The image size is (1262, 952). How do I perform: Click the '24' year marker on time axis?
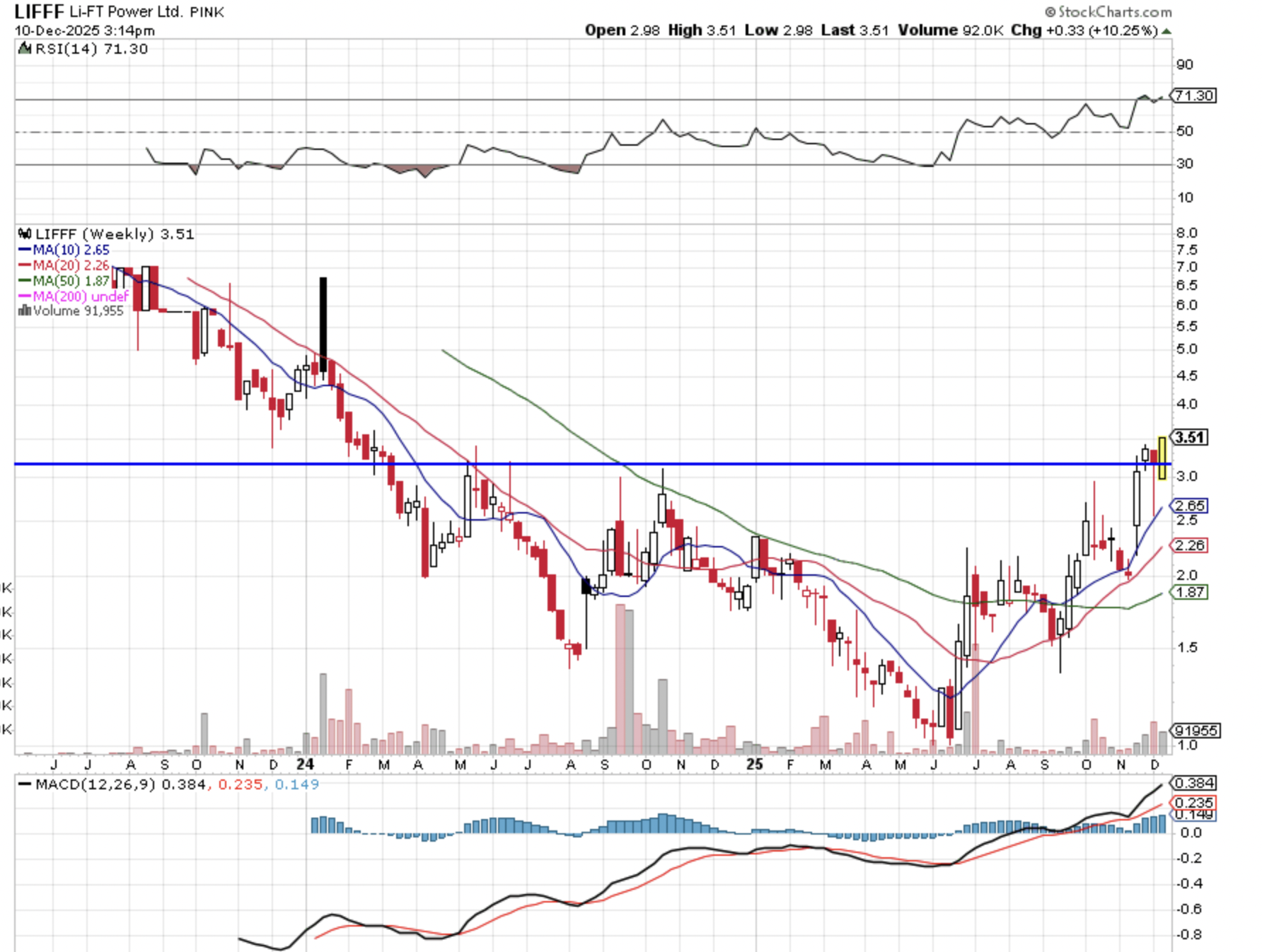[x=305, y=765]
